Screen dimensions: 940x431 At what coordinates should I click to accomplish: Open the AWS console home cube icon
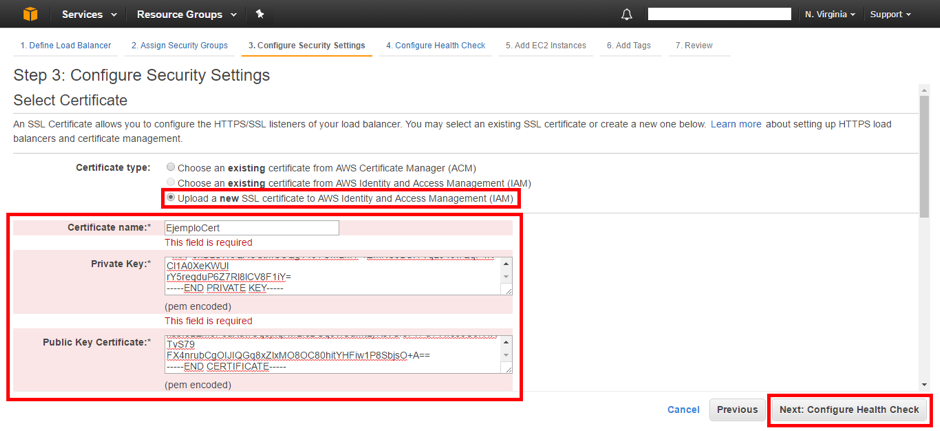pyautogui.click(x=29, y=14)
